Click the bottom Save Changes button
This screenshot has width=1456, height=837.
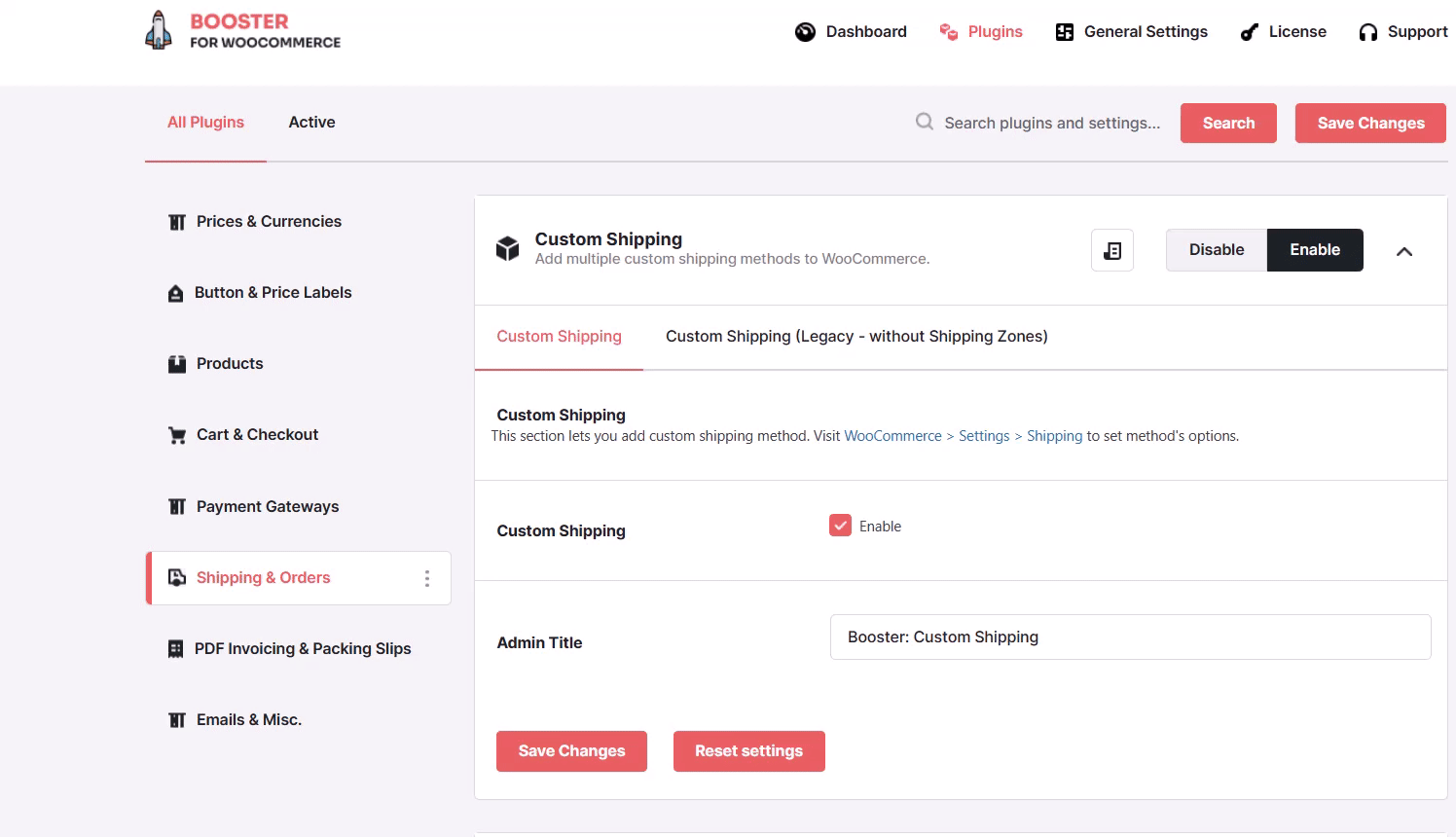point(571,751)
